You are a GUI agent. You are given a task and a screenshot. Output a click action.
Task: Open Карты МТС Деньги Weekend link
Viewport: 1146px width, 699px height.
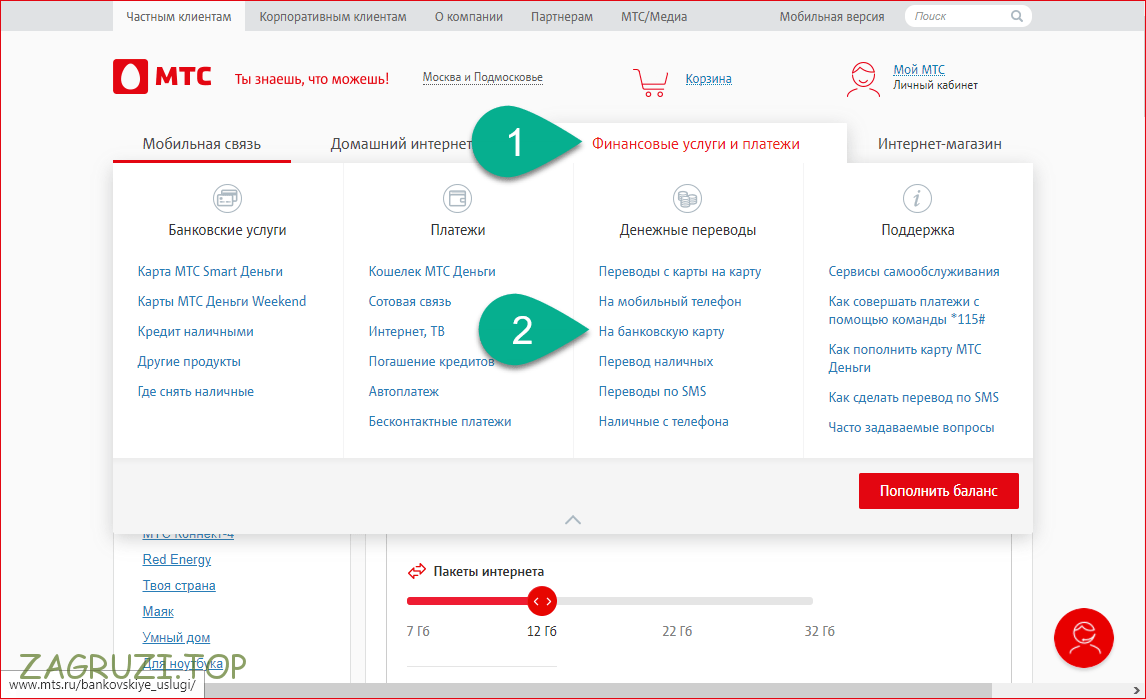[x=221, y=301]
